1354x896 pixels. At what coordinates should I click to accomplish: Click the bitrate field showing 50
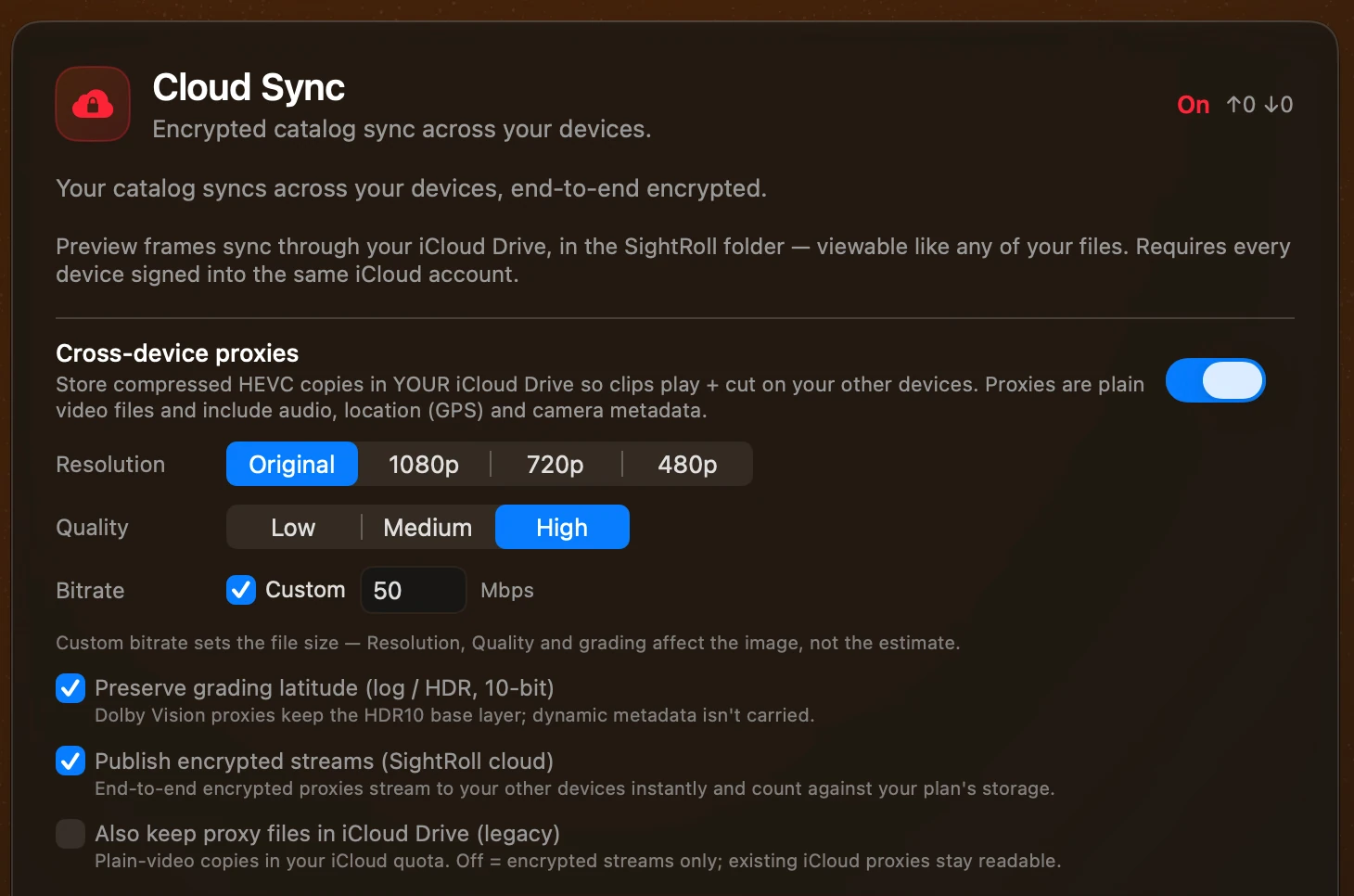pos(413,590)
